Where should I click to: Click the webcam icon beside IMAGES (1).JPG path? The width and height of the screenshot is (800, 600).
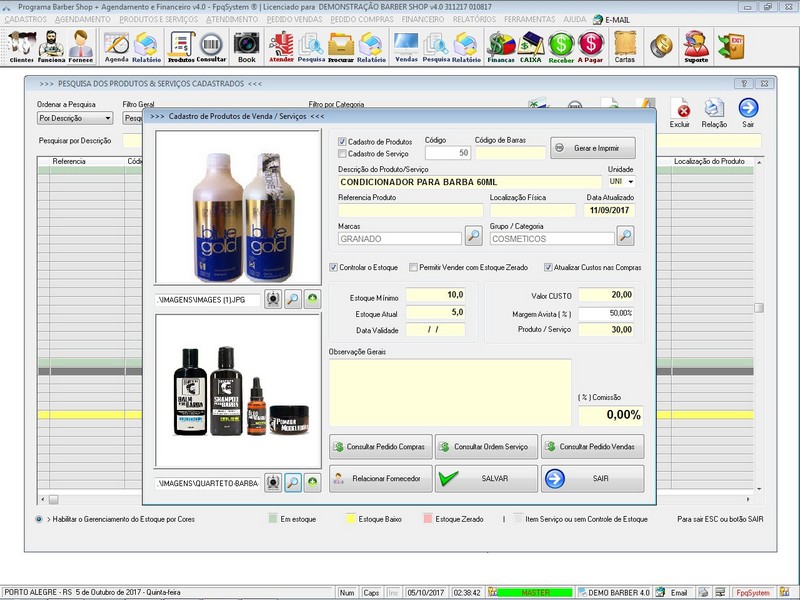272,299
